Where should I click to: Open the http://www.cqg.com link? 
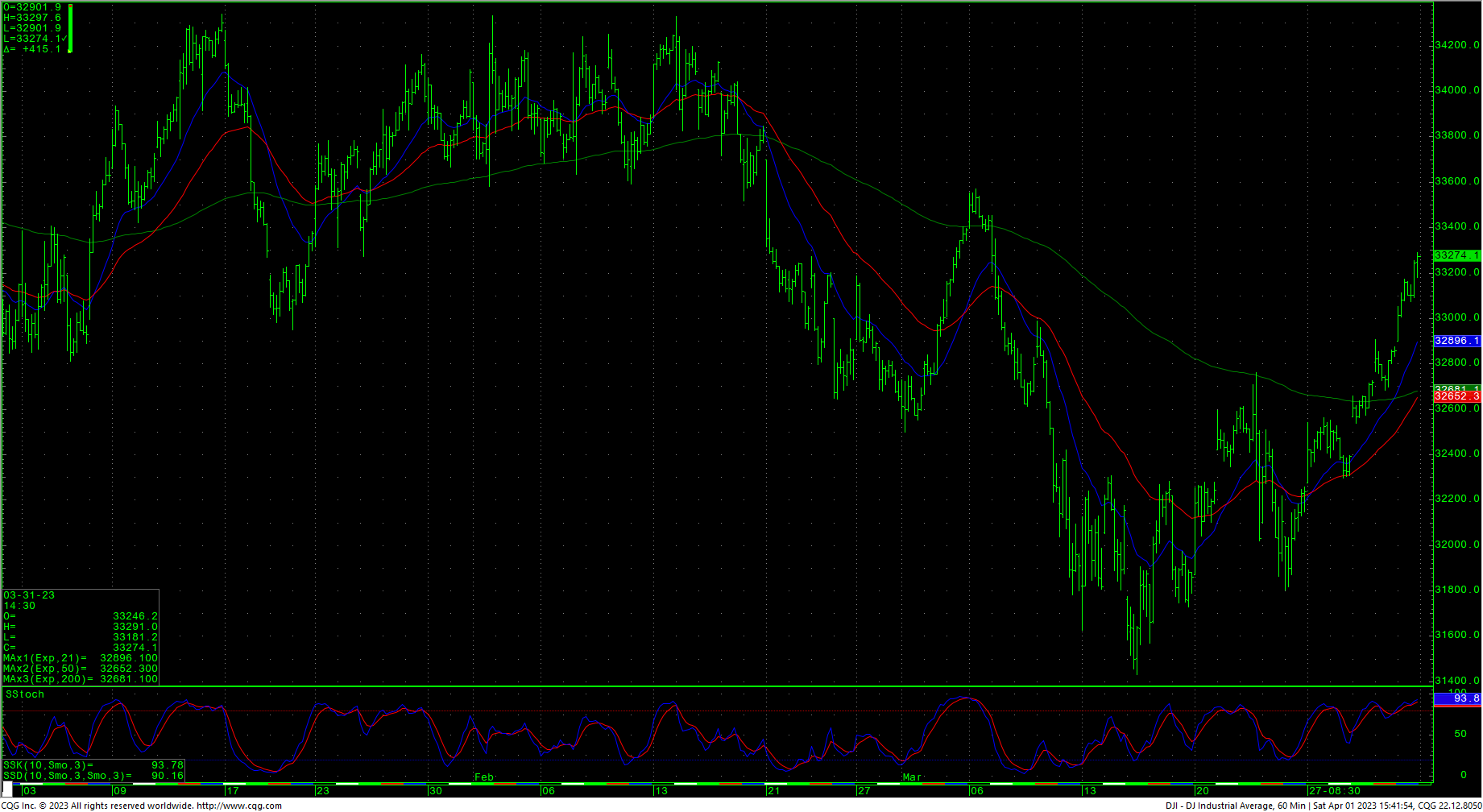pyautogui.click(x=238, y=806)
